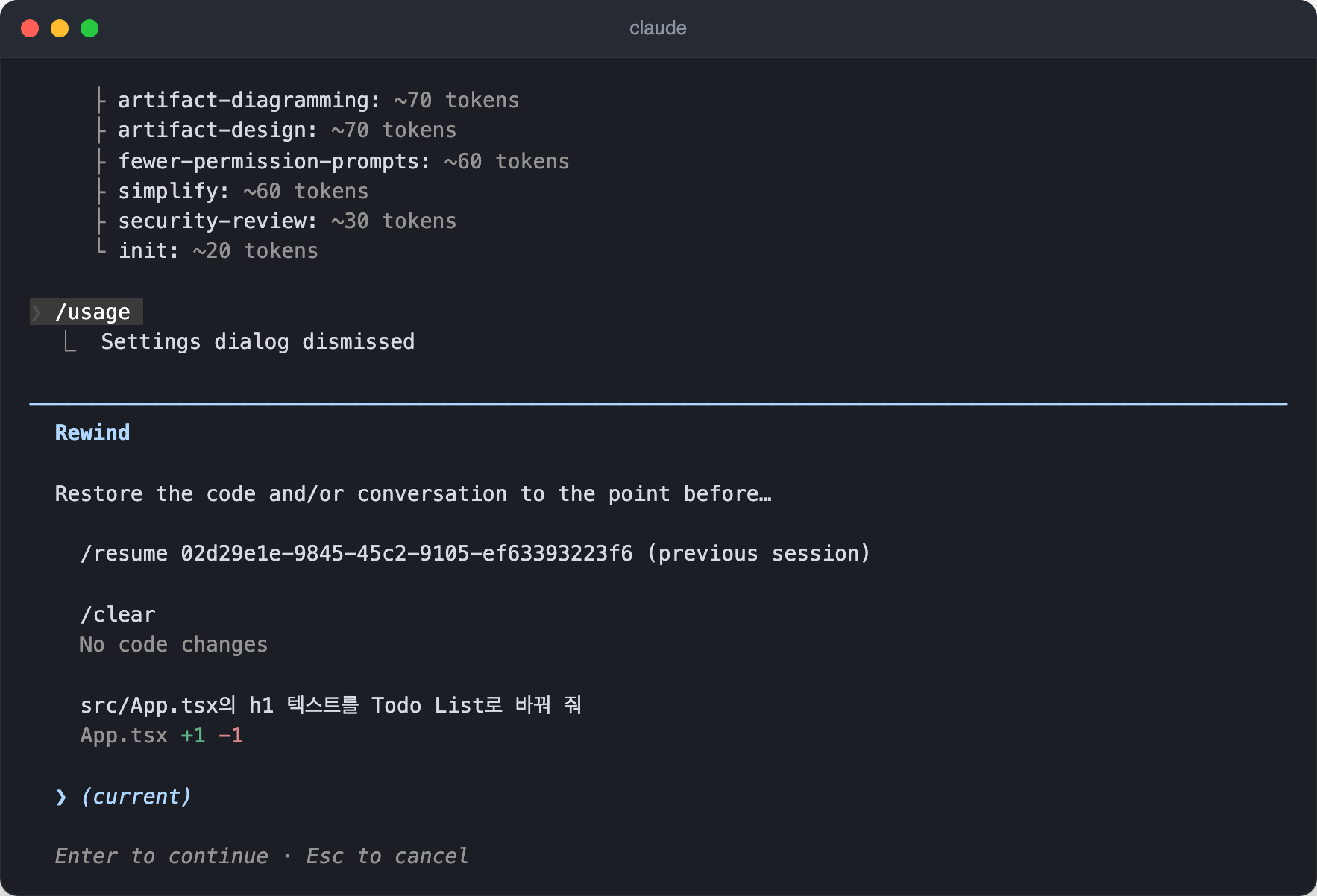Image resolution: width=1317 pixels, height=896 pixels.
Task: Click the App.tsx +1 -1 change summary
Action: tap(162, 736)
